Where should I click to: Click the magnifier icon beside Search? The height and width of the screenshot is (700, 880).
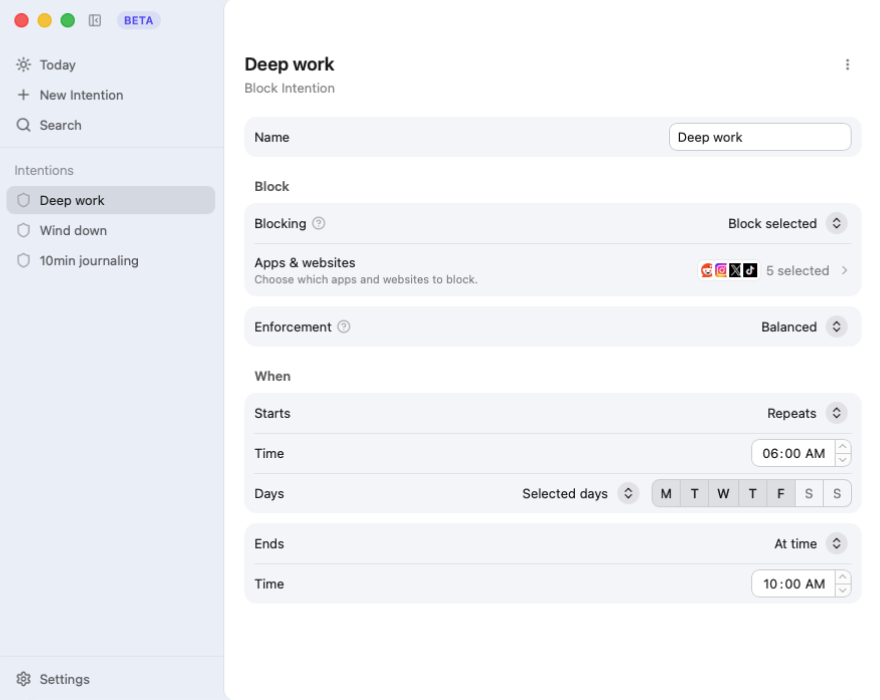(24, 125)
